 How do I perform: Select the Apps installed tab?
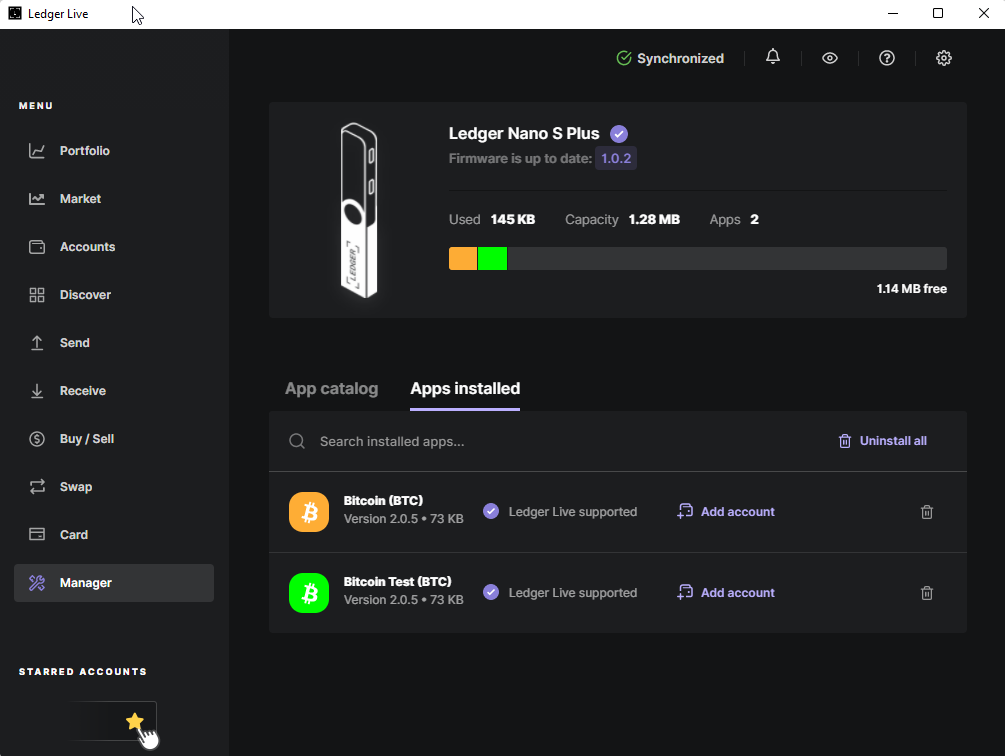point(465,389)
